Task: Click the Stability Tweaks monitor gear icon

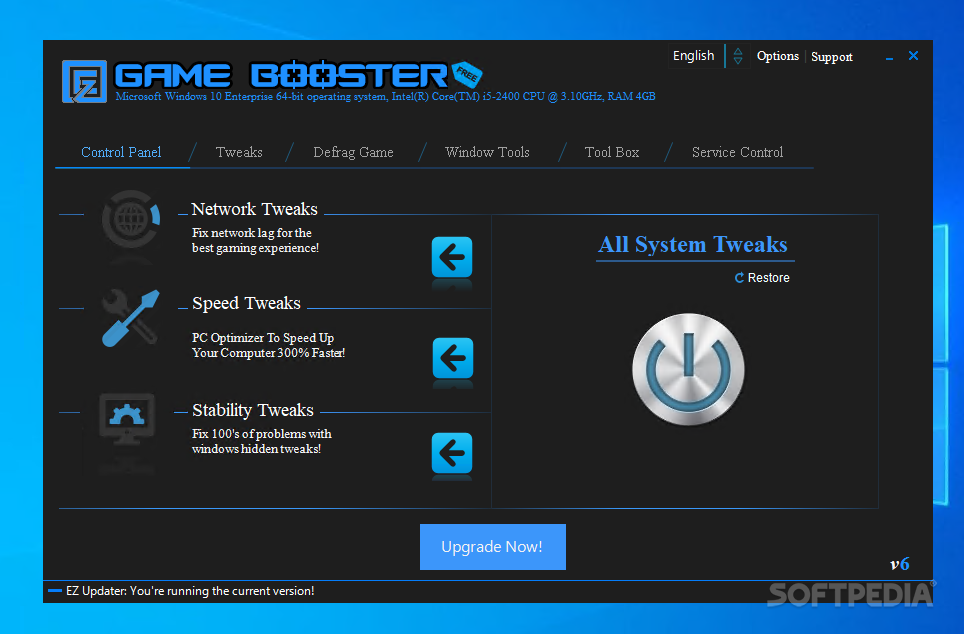Action: point(127,419)
